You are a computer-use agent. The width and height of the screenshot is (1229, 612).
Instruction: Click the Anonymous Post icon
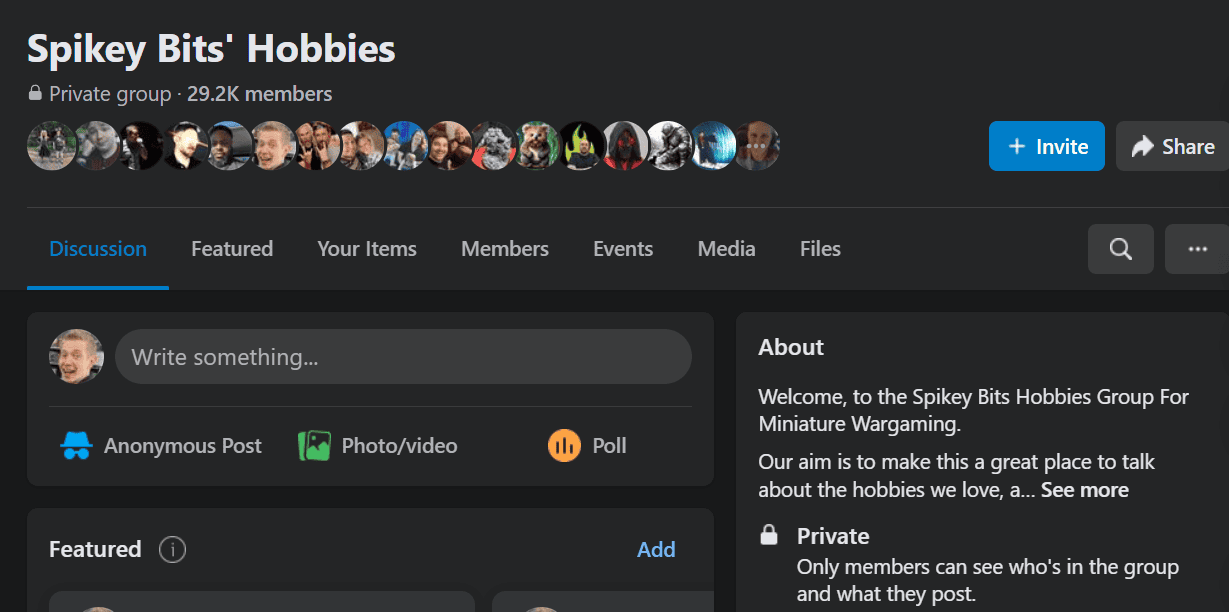[77, 445]
